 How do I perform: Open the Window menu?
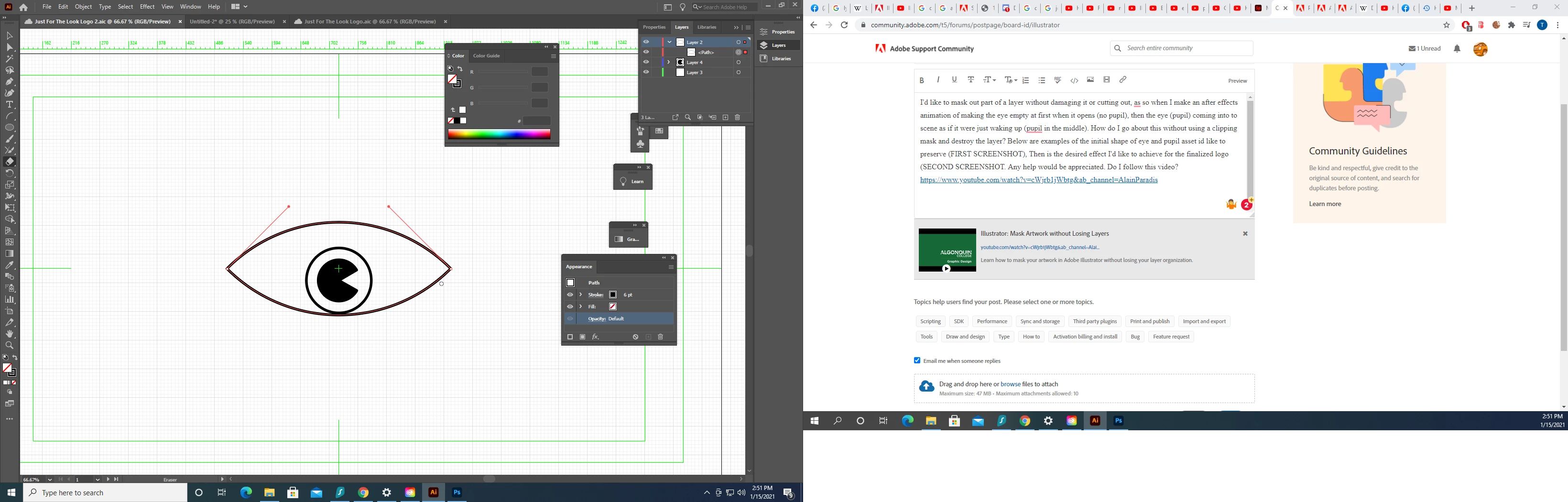click(x=191, y=7)
